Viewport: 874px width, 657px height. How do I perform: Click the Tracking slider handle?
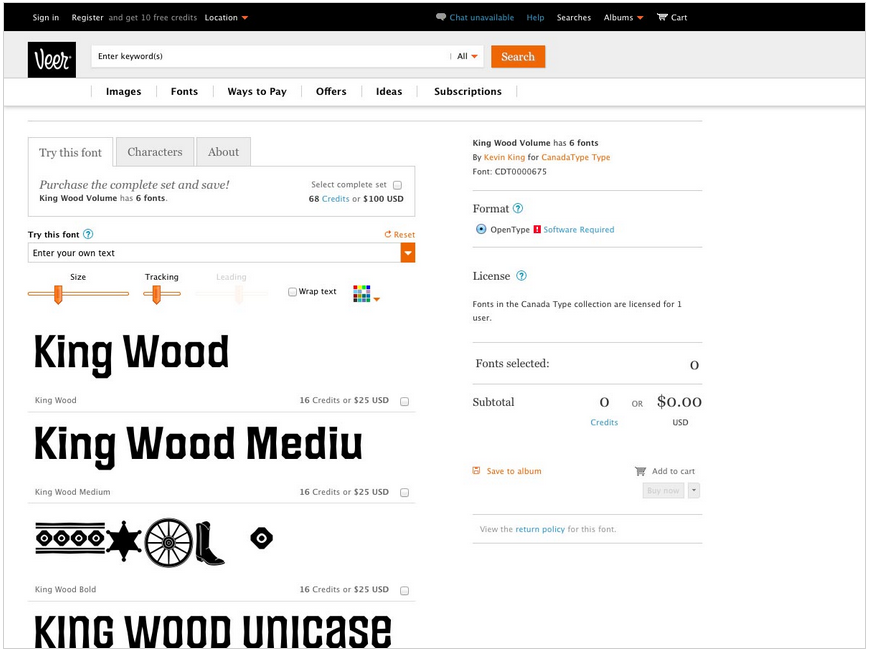[x=157, y=294]
